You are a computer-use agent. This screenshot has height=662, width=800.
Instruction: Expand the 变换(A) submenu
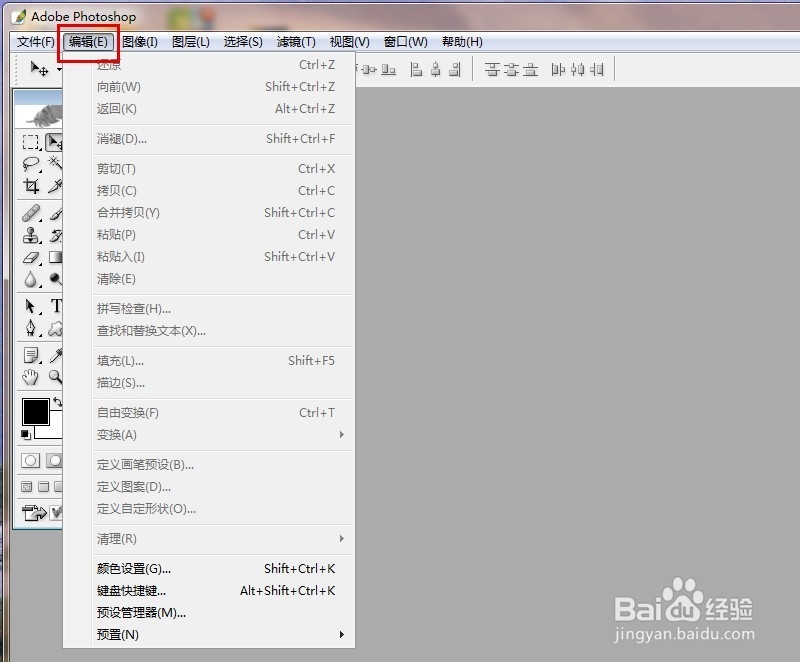pos(222,435)
